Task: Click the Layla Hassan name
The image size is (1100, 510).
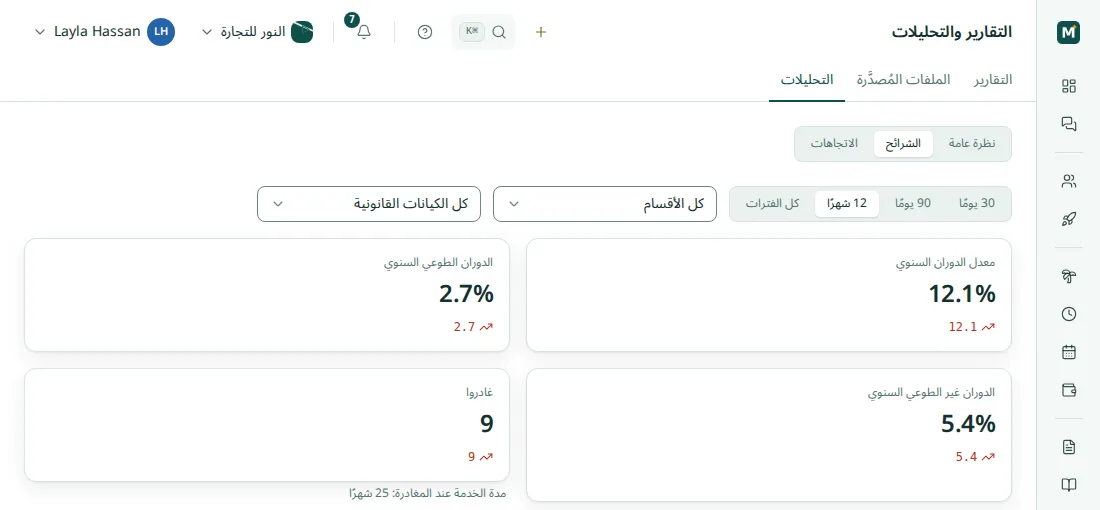Action: pos(97,32)
